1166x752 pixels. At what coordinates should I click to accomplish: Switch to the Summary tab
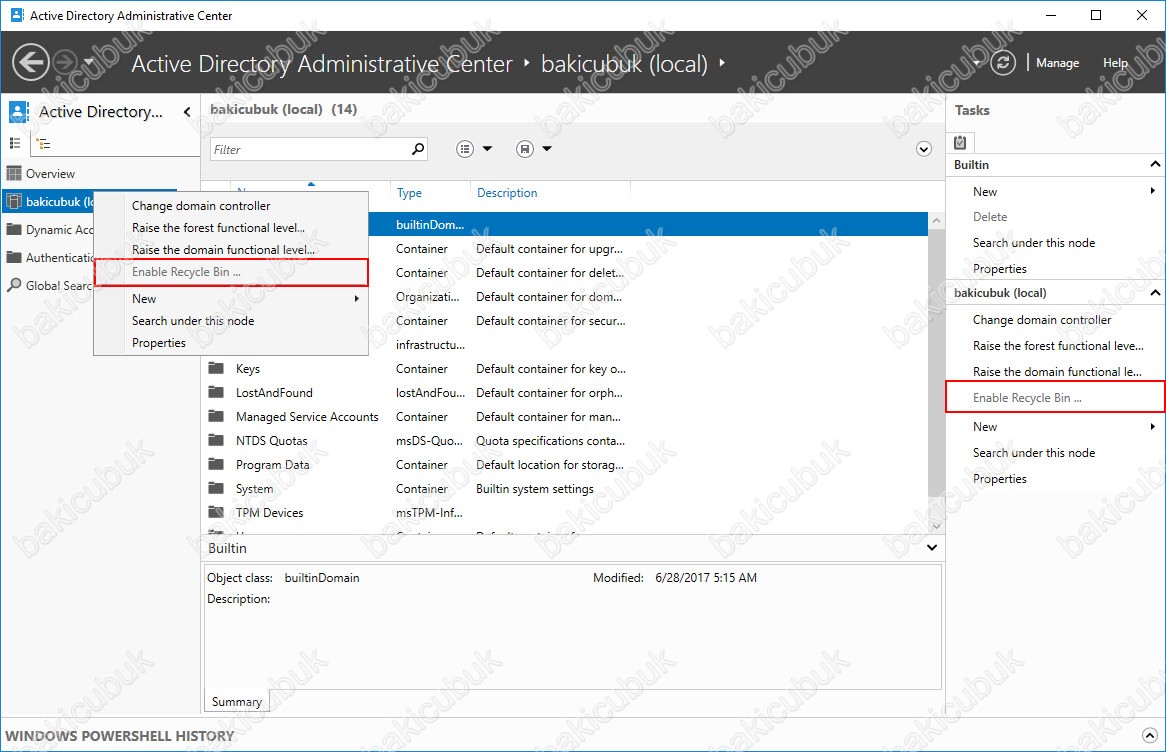236,701
